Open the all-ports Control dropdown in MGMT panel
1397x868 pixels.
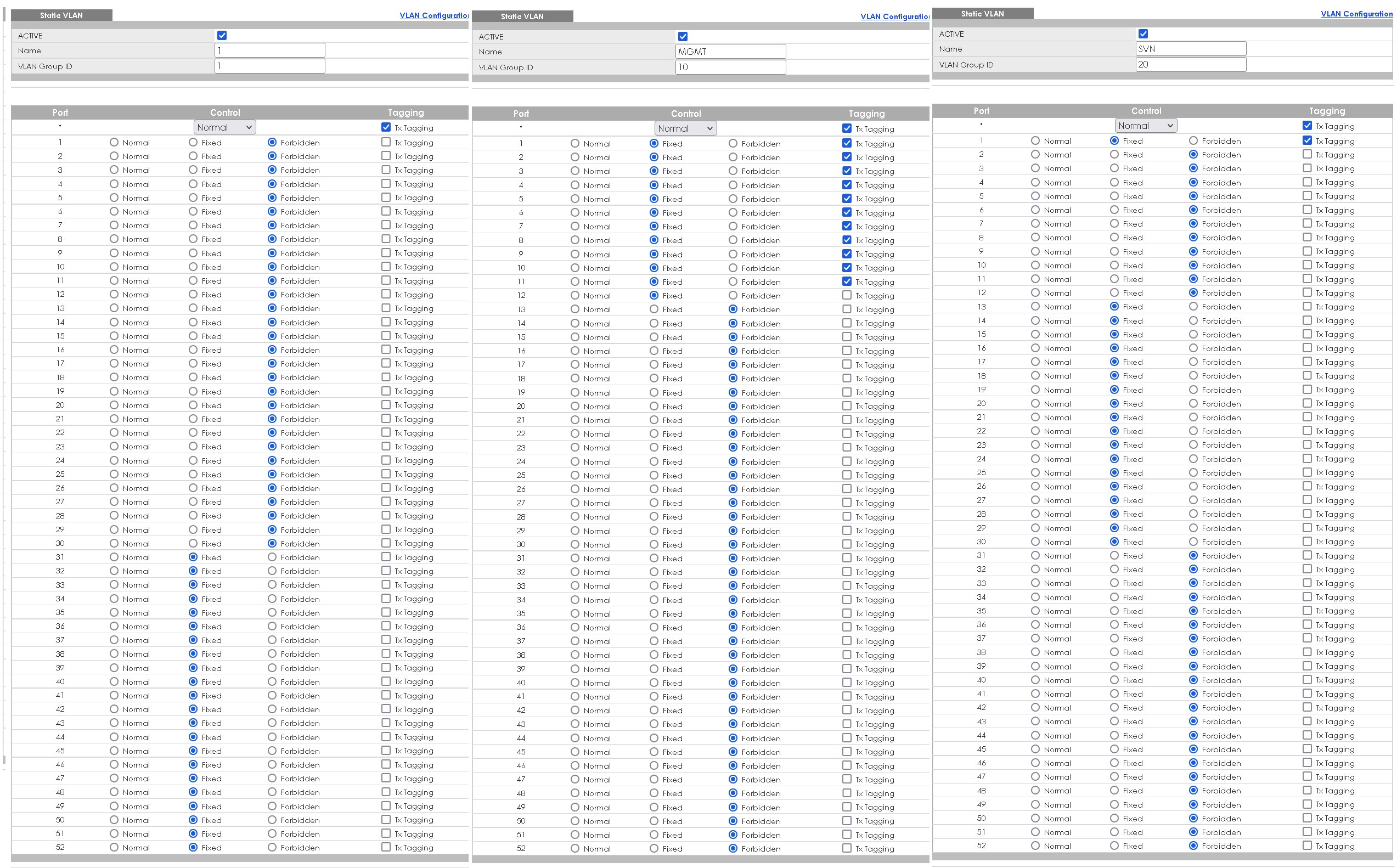(x=685, y=128)
